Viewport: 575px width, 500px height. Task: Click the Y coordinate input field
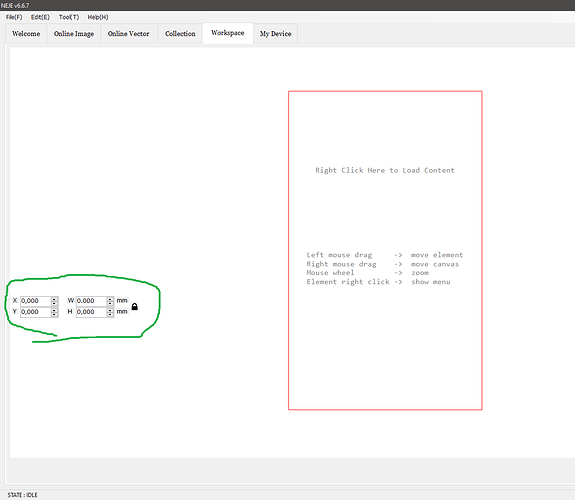36,312
